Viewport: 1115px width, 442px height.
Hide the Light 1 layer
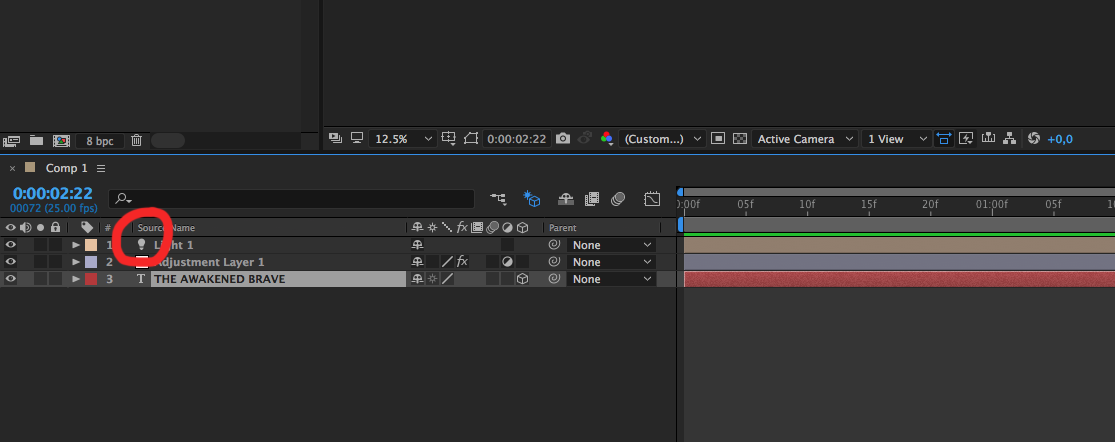click(x=10, y=244)
